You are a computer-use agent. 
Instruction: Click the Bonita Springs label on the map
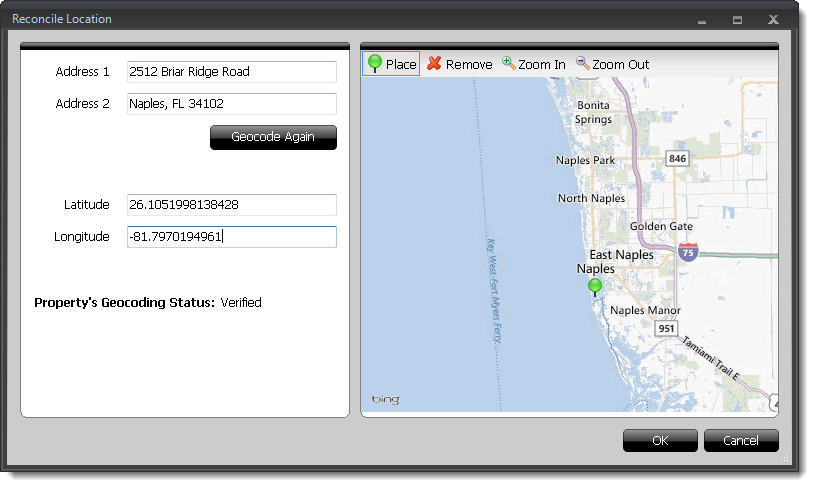tap(593, 112)
